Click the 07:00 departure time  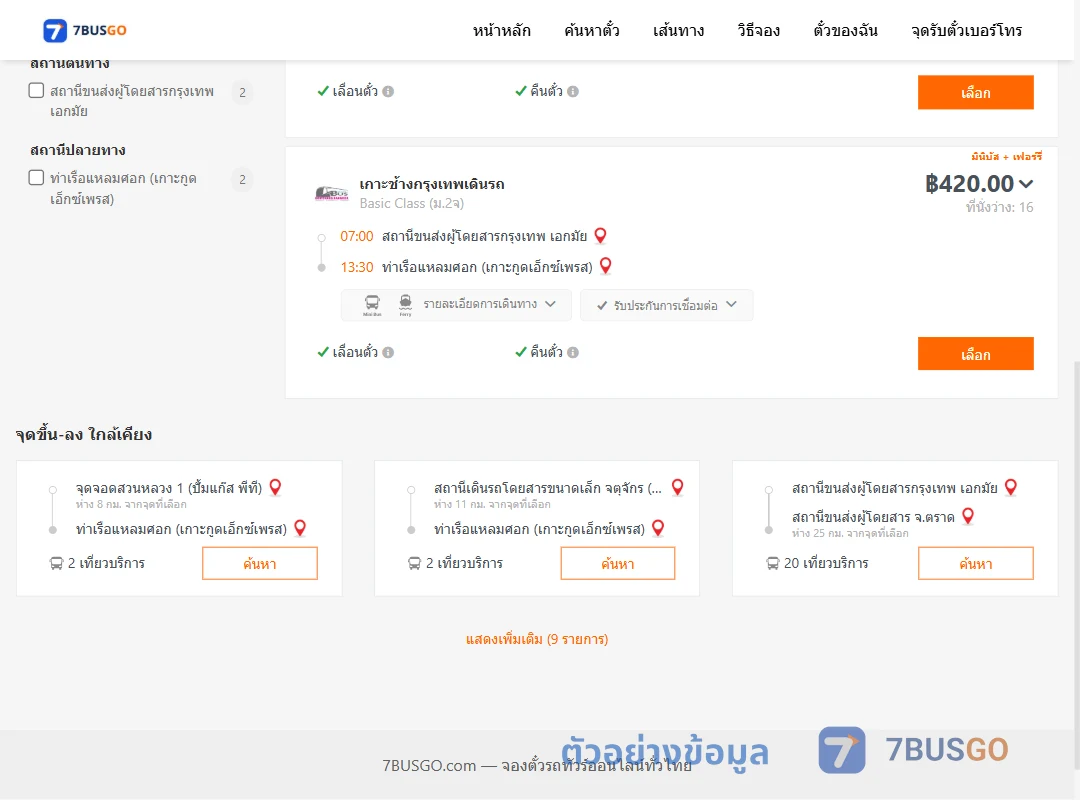(x=357, y=236)
